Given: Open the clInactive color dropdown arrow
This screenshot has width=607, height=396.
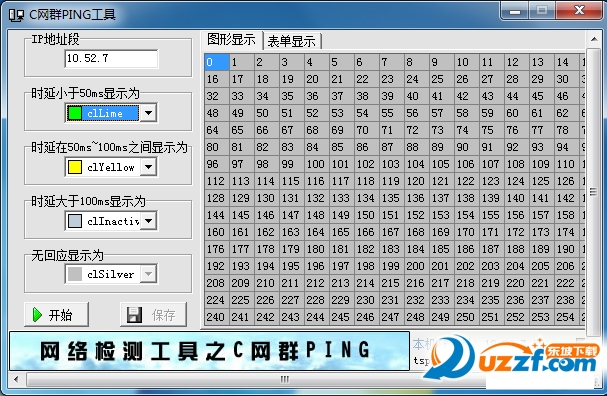Looking at the screenshot, I should click(x=149, y=221).
